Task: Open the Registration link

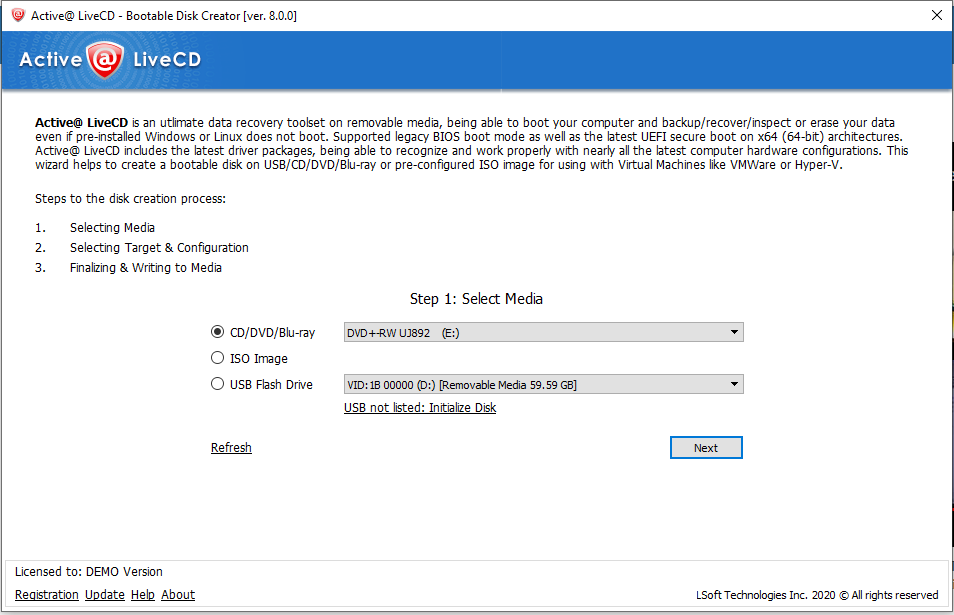Action: tap(47, 595)
